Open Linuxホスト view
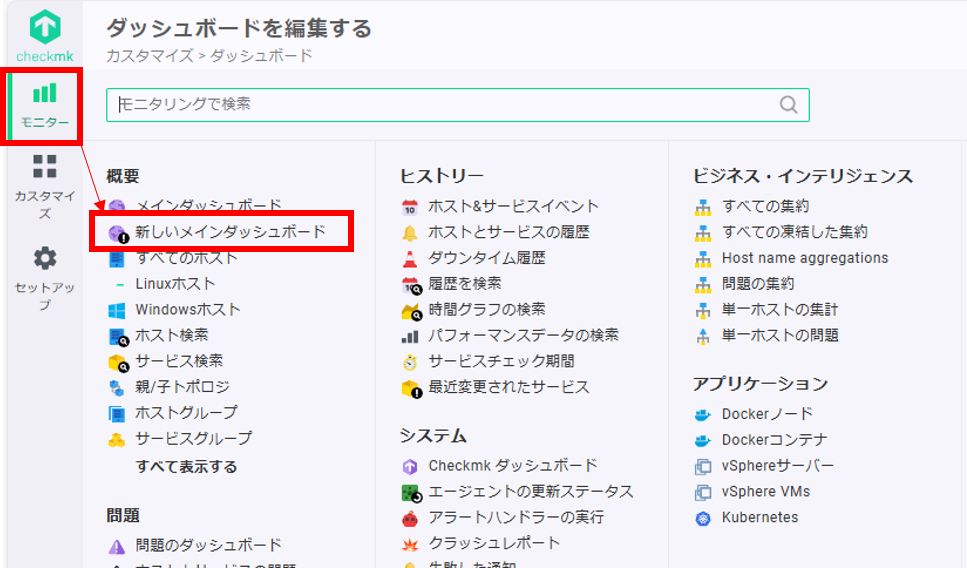This screenshot has width=967, height=568. tap(175, 284)
